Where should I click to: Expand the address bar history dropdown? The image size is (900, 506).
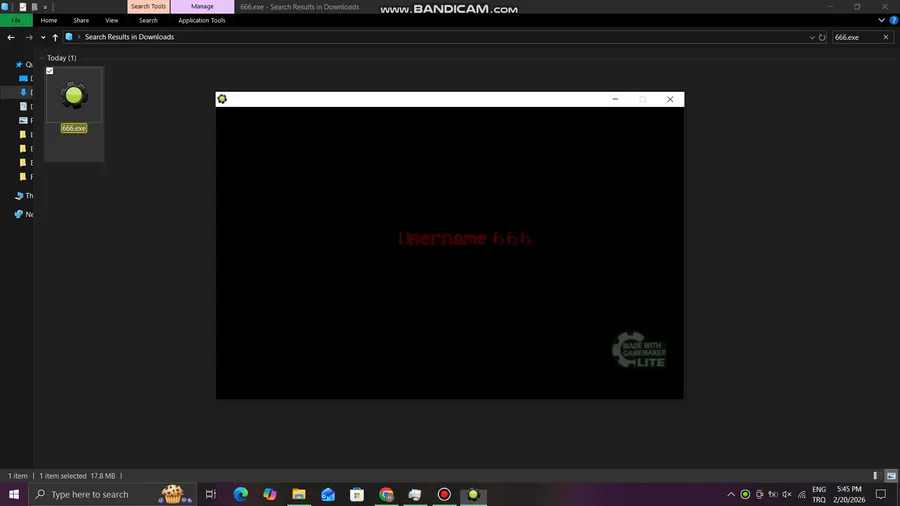tap(812, 37)
